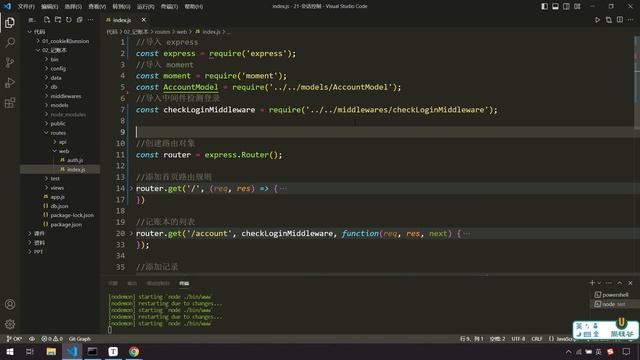Expand the api folder under routes

[62, 142]
